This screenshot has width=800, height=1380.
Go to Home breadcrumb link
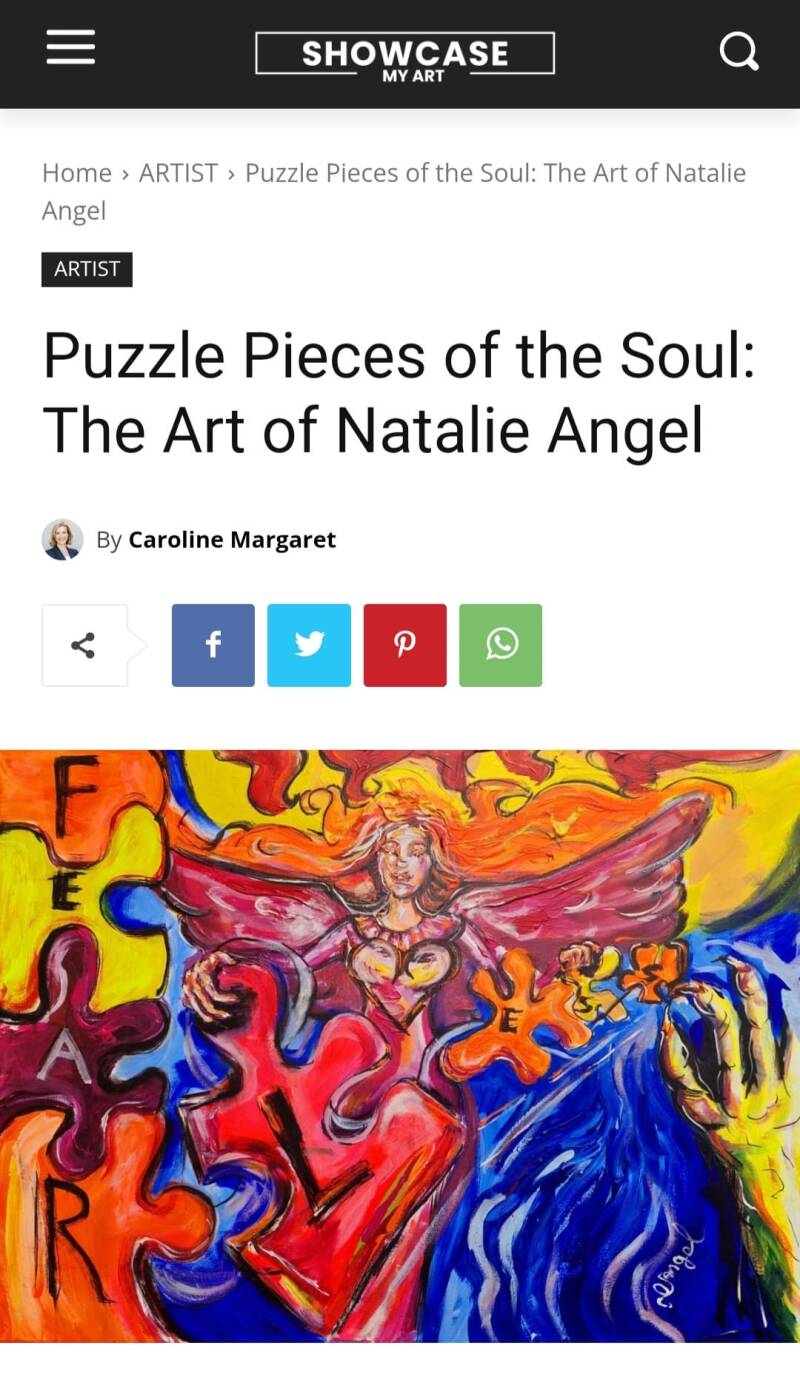tap(77, 173)
